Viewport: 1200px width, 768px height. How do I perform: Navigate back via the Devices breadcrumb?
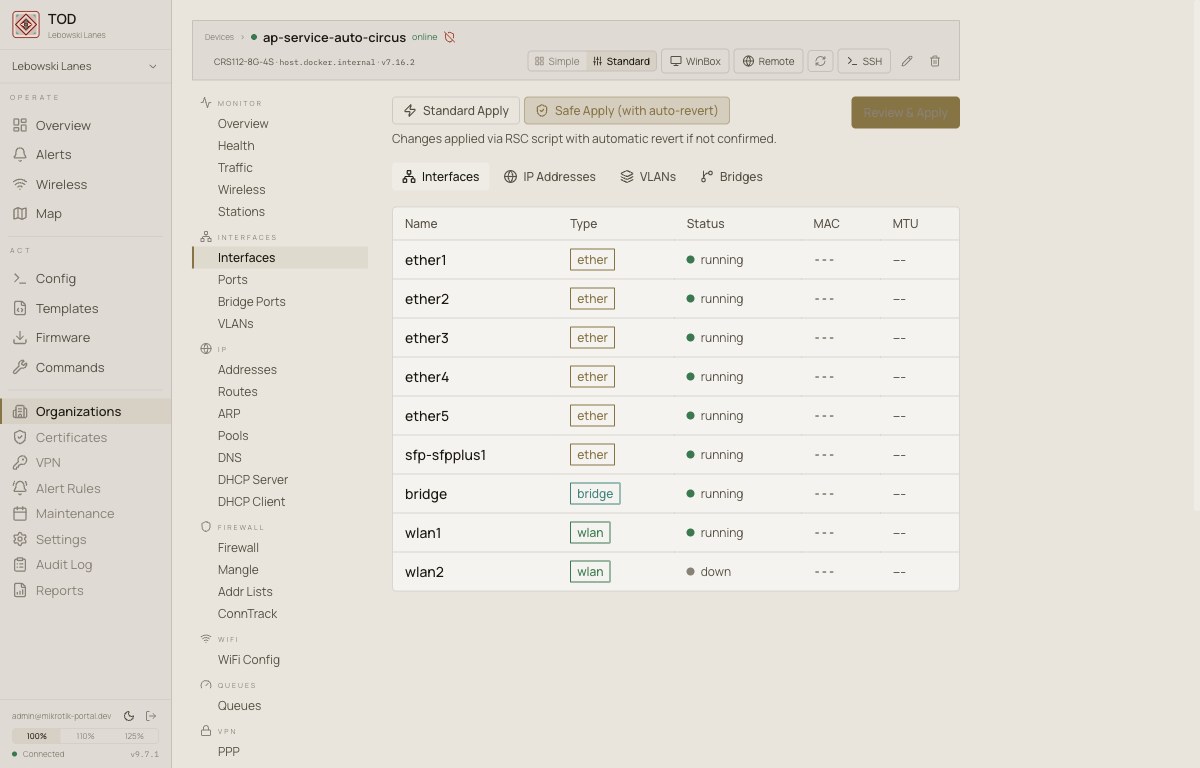[x=219, y=37]
